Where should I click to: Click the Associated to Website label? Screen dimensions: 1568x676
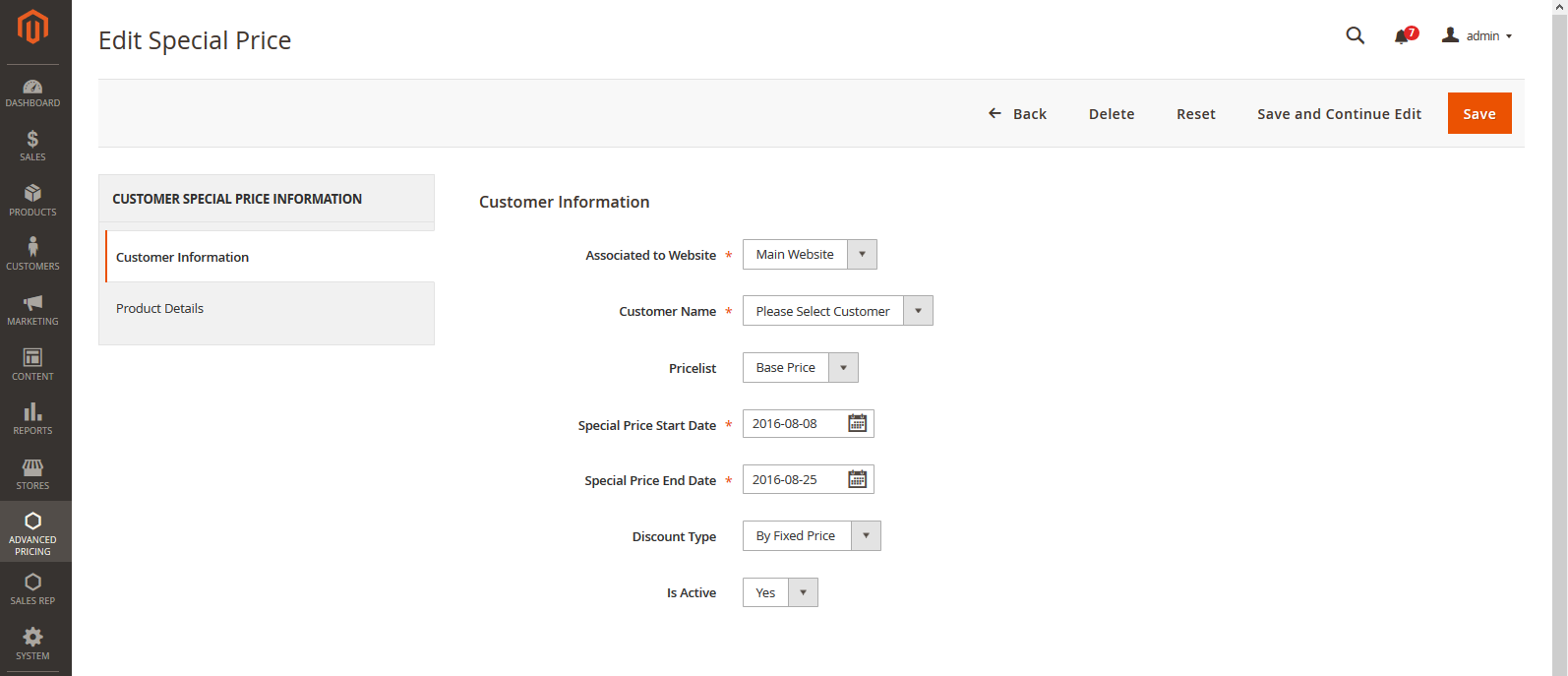coord(651,255)
